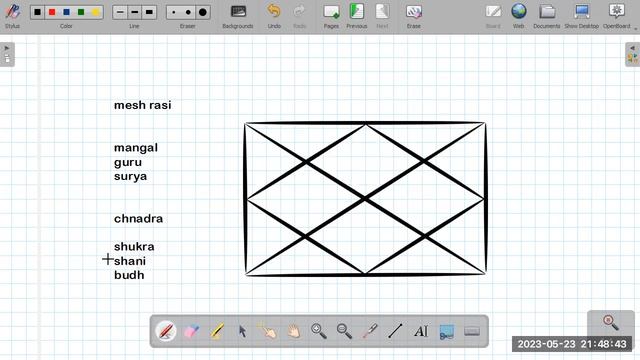Select the arrow Selector tool

[242, 331]
